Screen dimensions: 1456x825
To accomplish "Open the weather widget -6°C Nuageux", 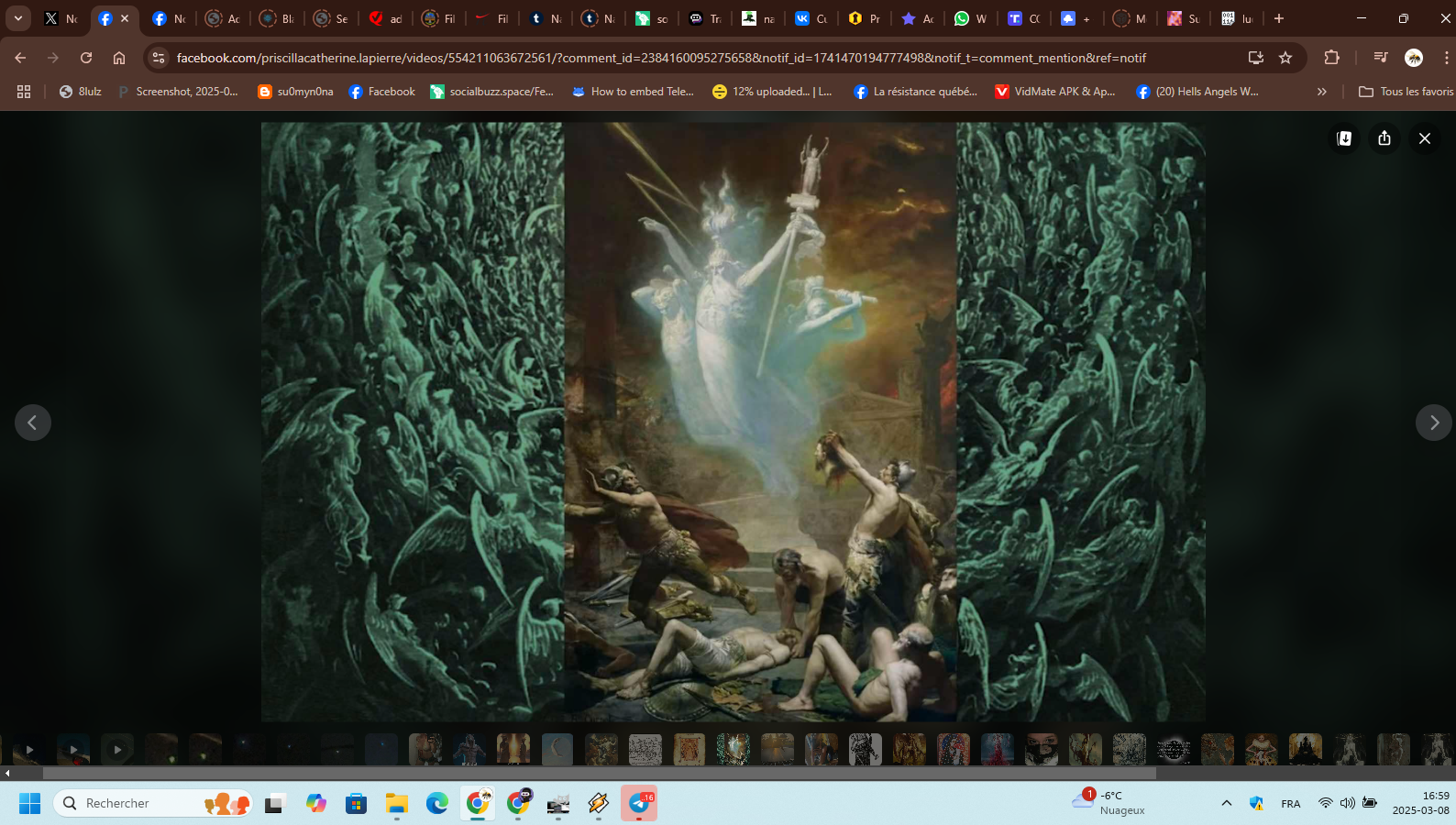I will click(1109, 803).
